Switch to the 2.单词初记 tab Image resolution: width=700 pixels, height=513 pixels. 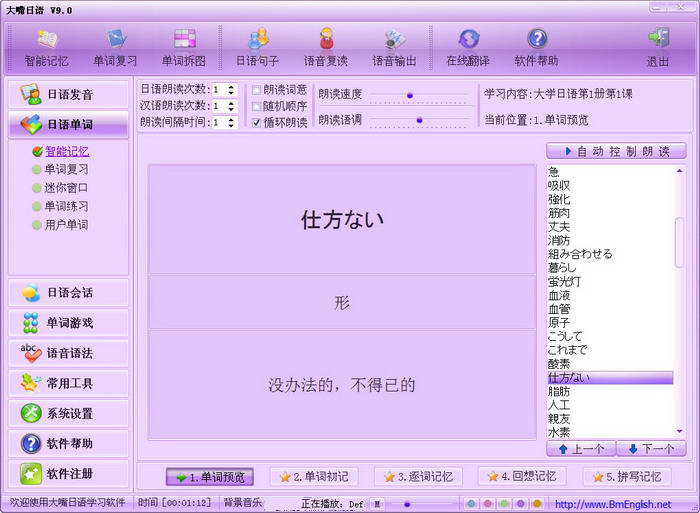pyautogui.click(x=314, y=477)
